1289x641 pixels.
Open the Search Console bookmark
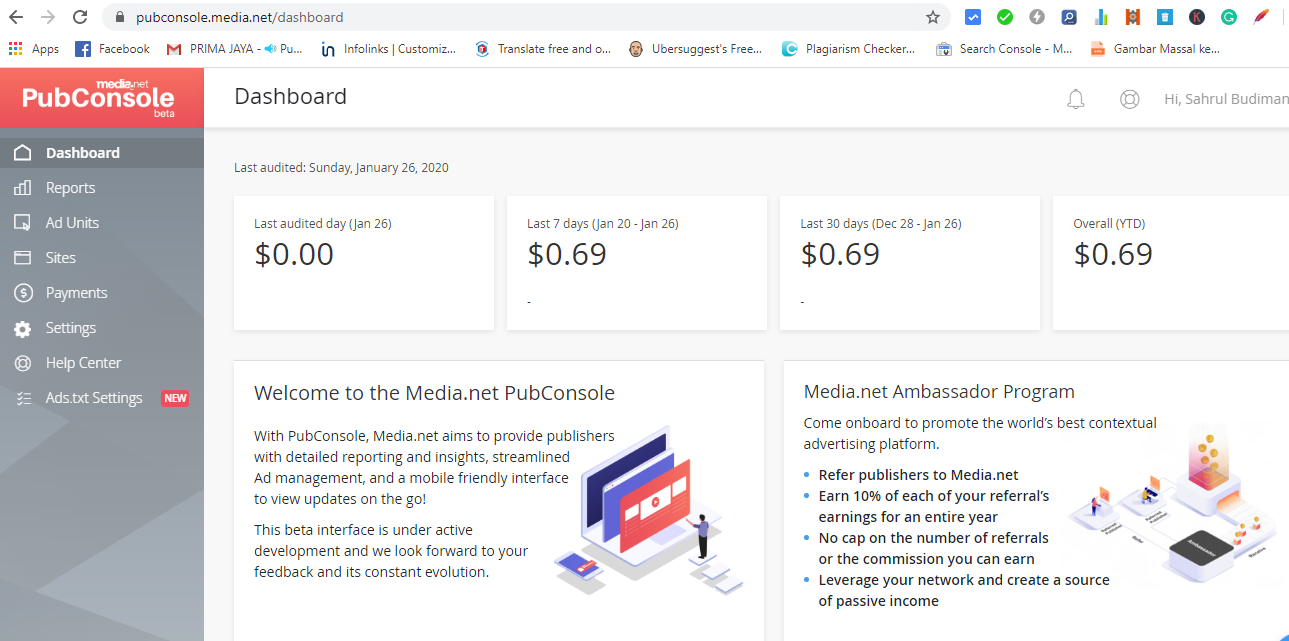[1004, 48]
